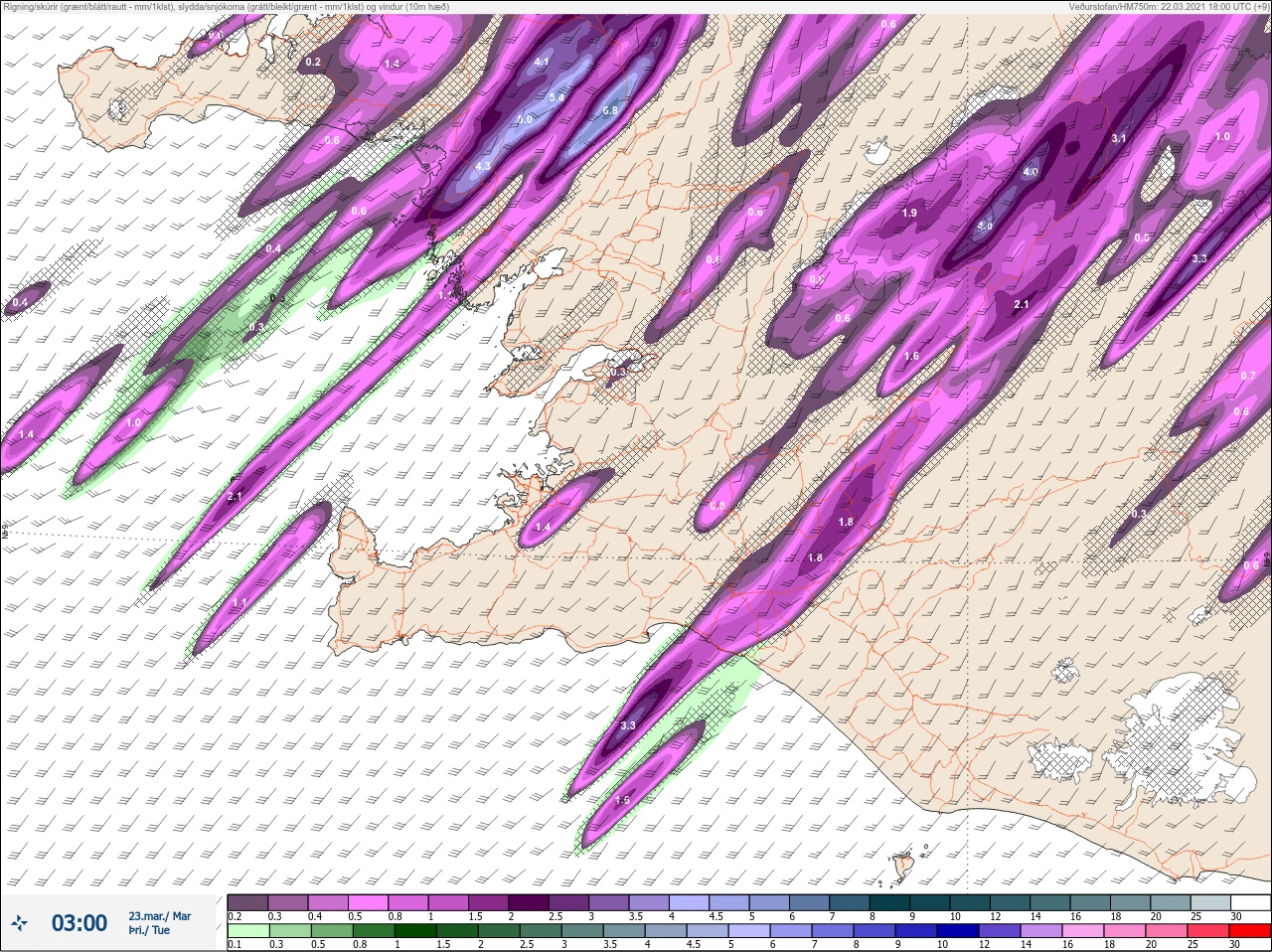Pick the red 30 swatch in lower legend
The image size is (1272, 952).
click(x=1252, y=931)
